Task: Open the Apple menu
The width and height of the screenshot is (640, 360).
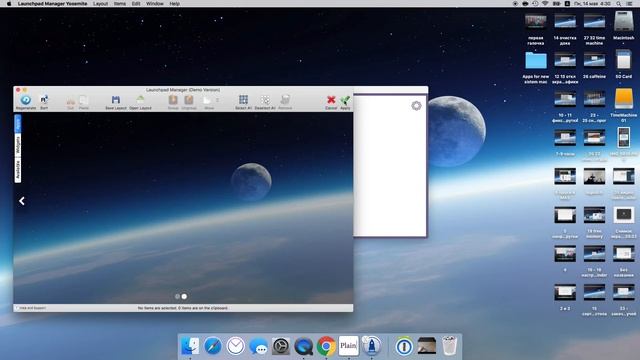Action: click(x=9, y=4)
